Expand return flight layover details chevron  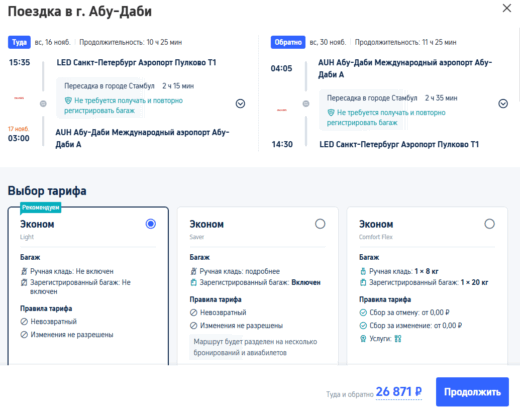503,104
